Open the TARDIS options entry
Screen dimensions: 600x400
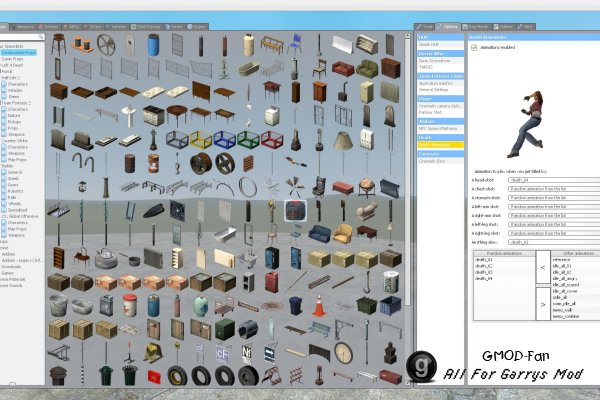(440, 67)
